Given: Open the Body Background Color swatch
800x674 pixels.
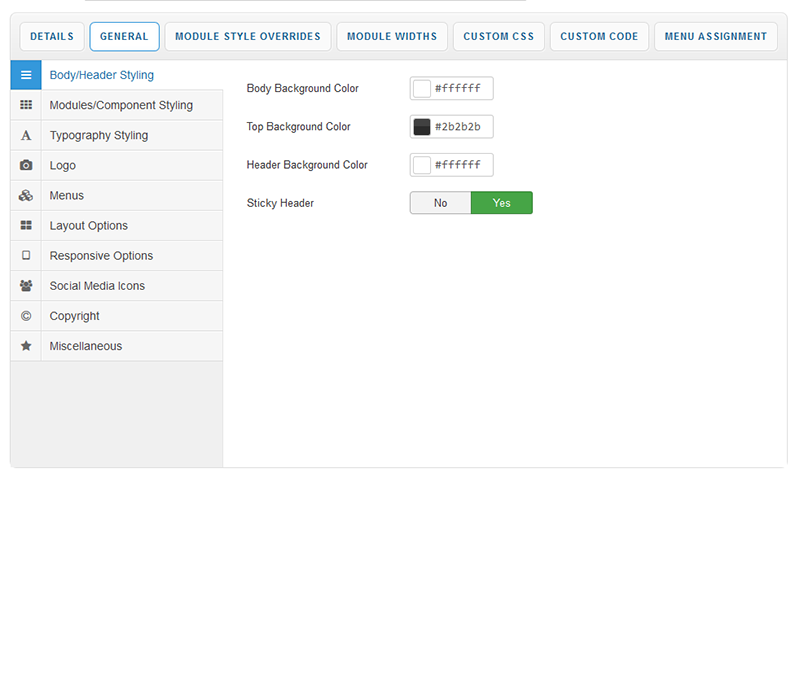Looking at the screenshot, I should (422, 89).
